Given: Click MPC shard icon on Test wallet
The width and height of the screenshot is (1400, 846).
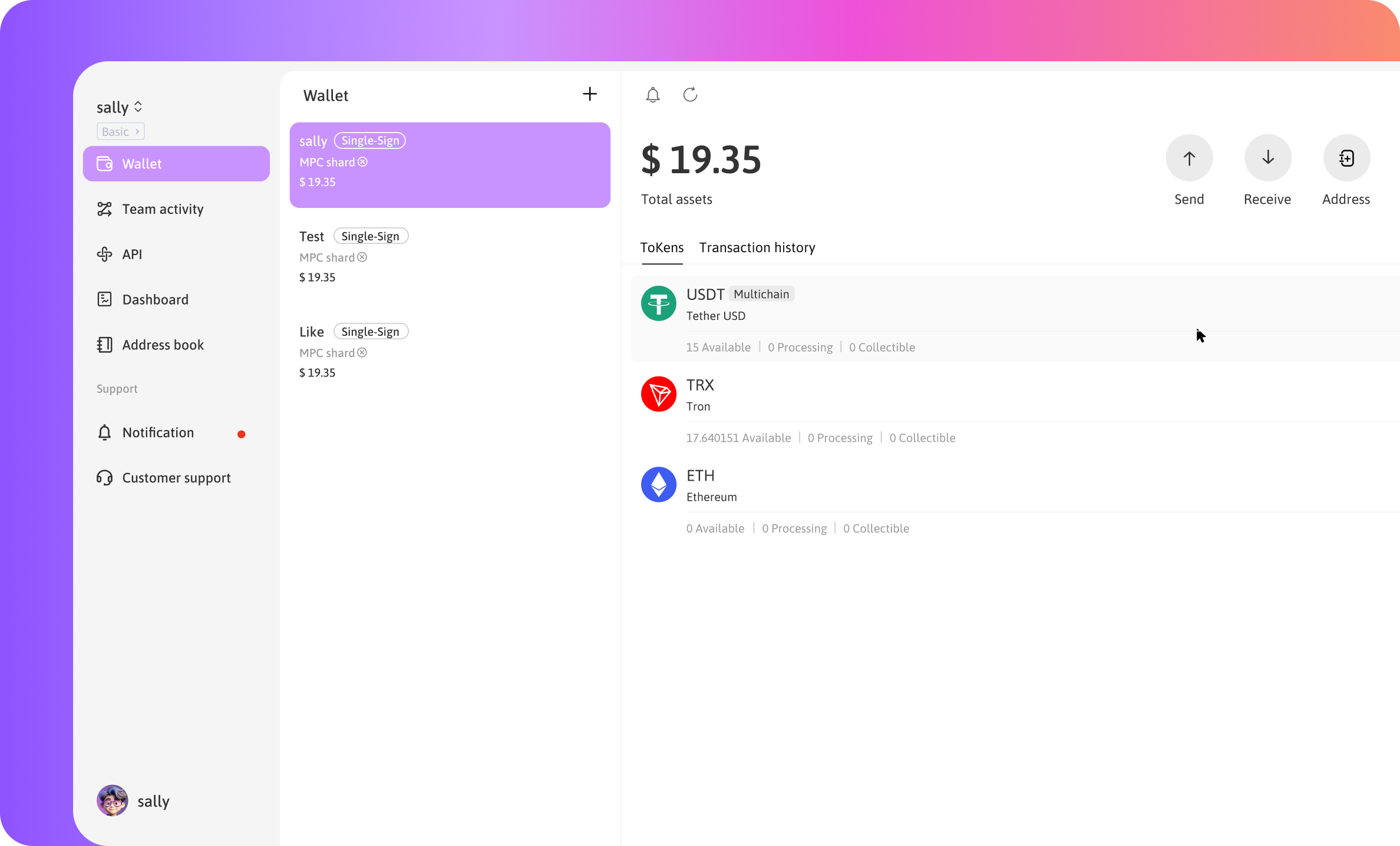Looking at the screenshot, I should [x=362, y=257].
